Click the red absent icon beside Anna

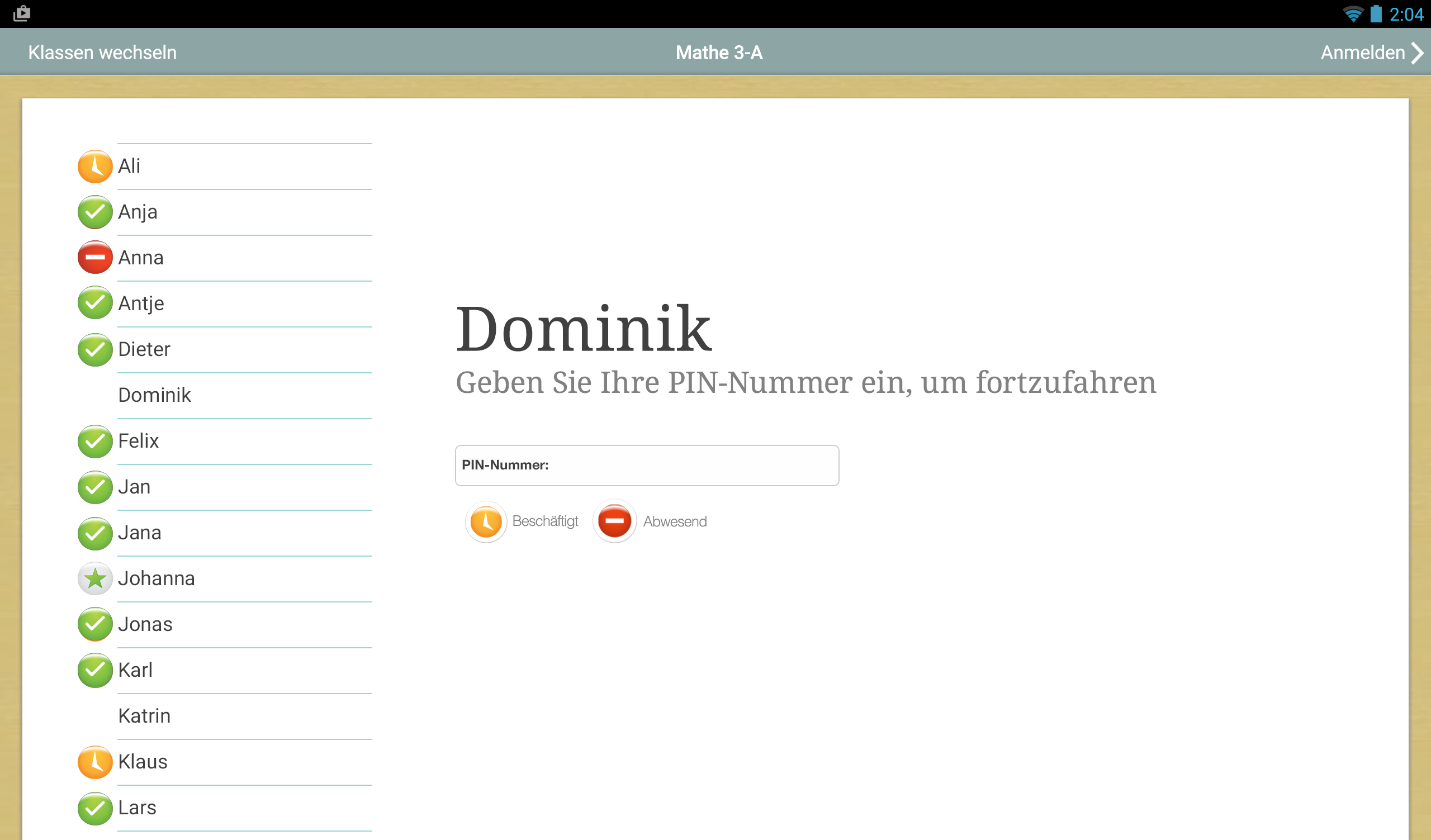(95, 258)
